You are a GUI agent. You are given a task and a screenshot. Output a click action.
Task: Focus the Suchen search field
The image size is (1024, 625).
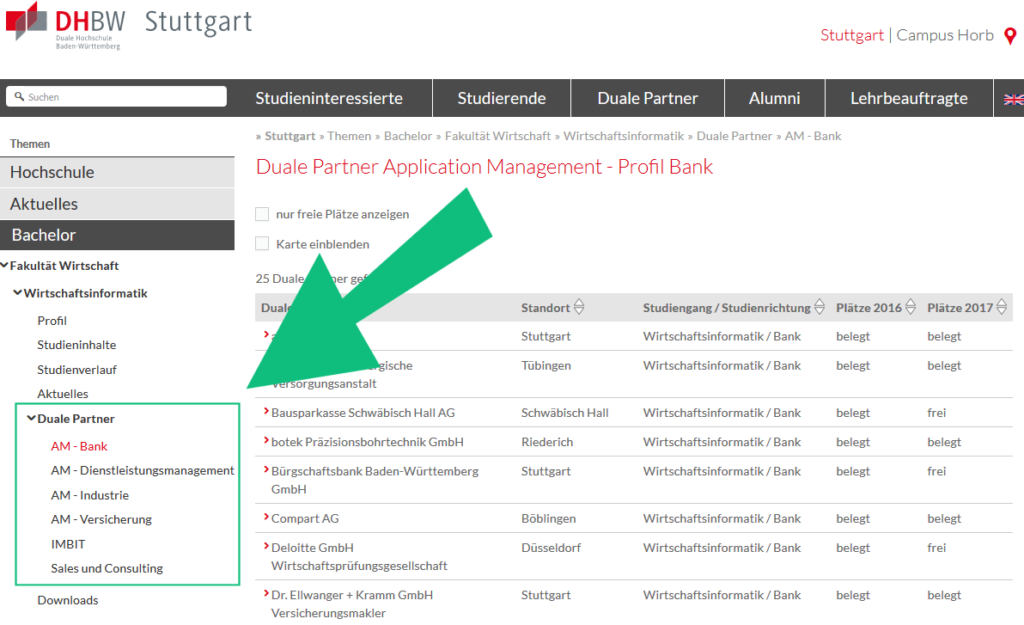click(117, 97)
